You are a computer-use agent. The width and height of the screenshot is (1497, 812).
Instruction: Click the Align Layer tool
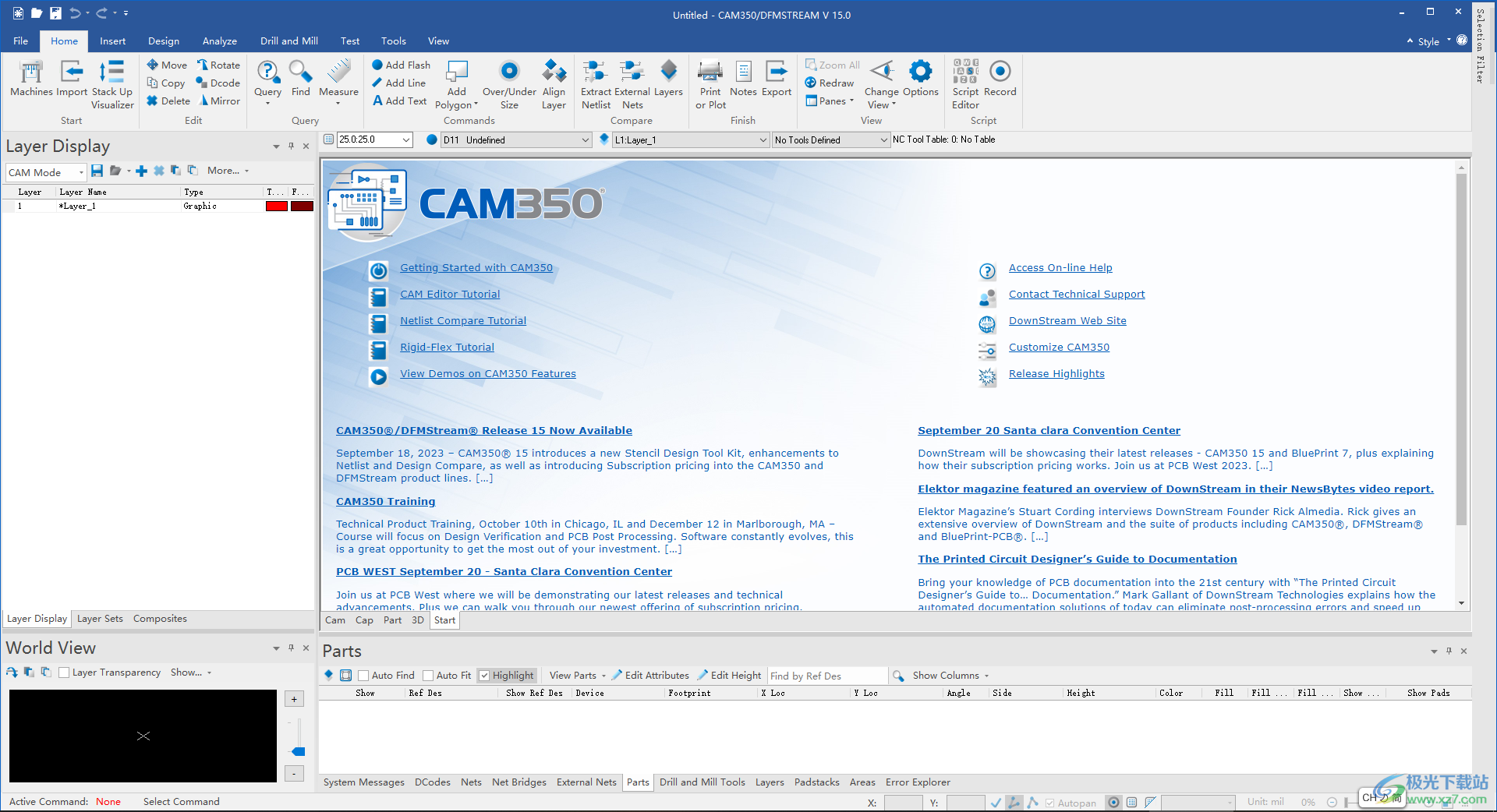(554, 85)
